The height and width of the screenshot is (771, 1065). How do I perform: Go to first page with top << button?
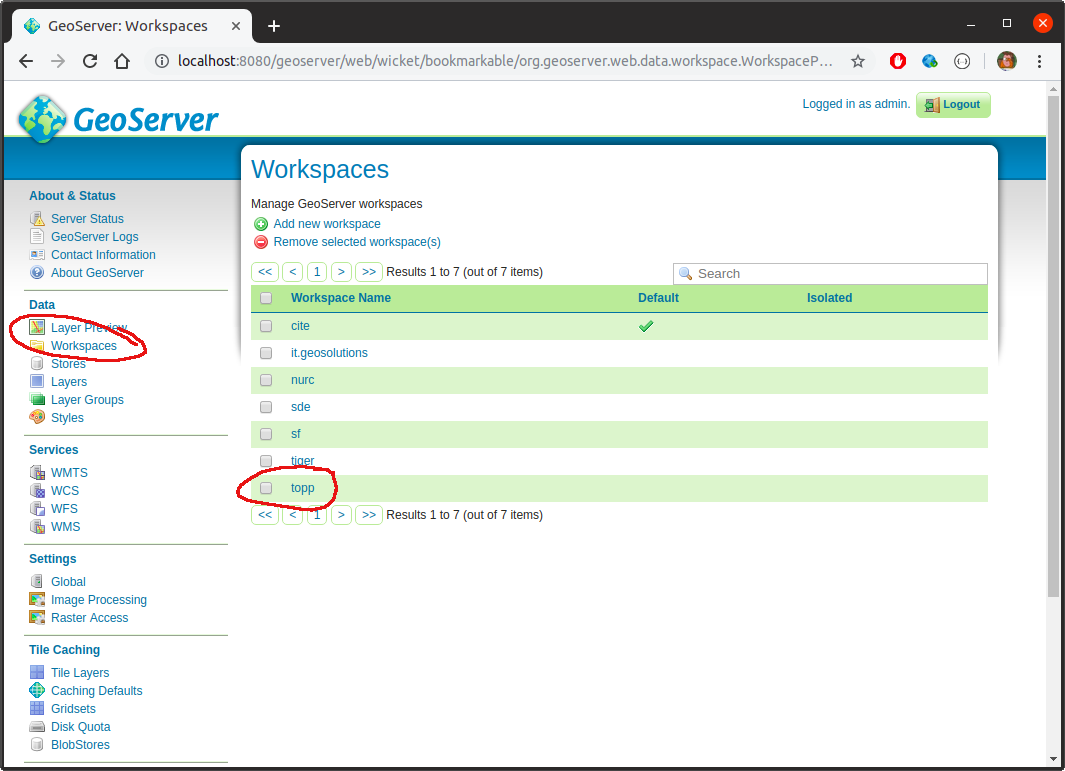[x=265, y=272]
